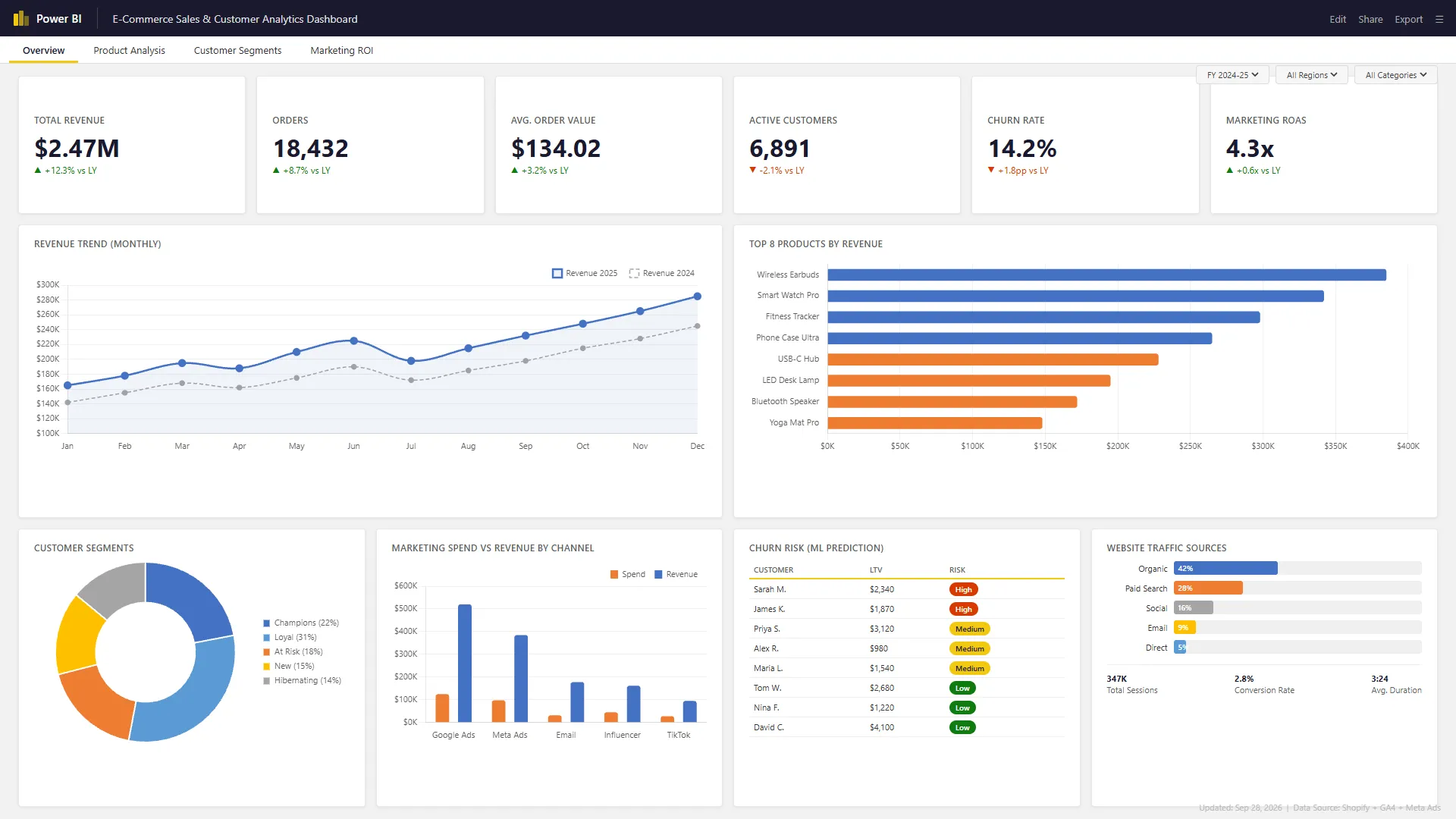Click the Fitness Tracker bar
Viewport: 1456px width, 819px height.
point(1043,317)
